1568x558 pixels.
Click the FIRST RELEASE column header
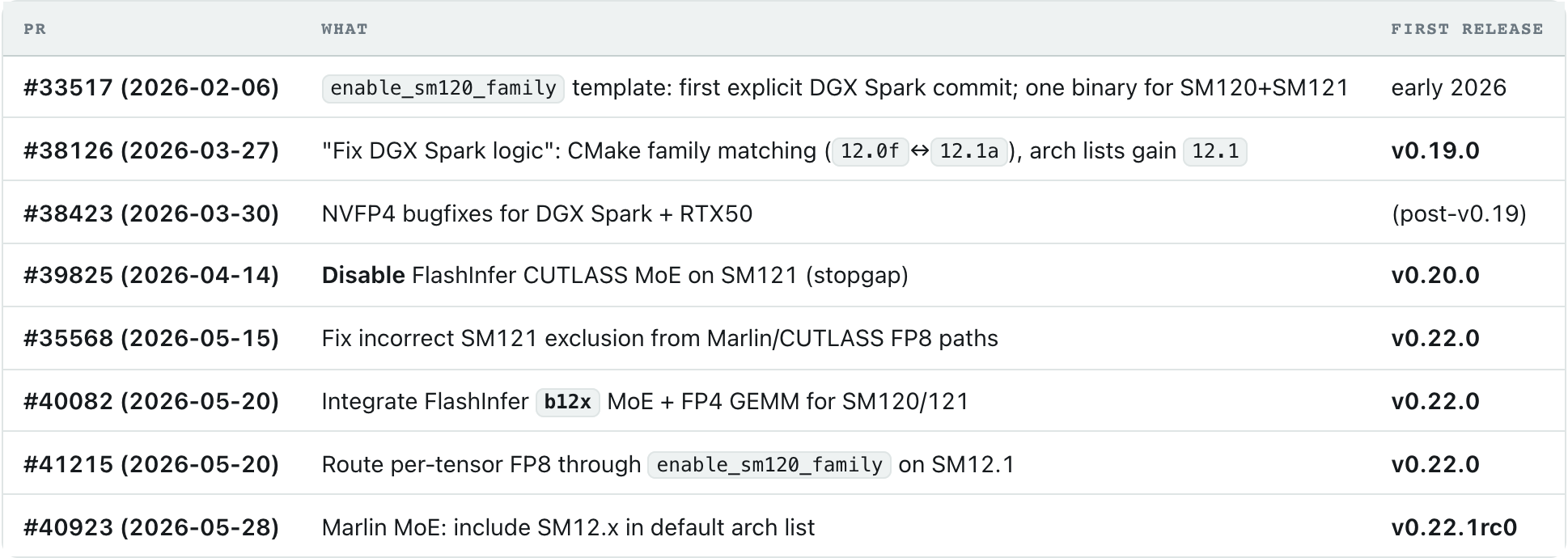pos(1467,29)
